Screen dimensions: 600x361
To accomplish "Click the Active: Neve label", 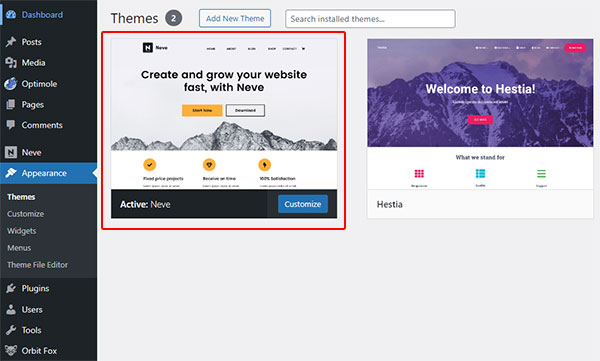I will 145,204.
